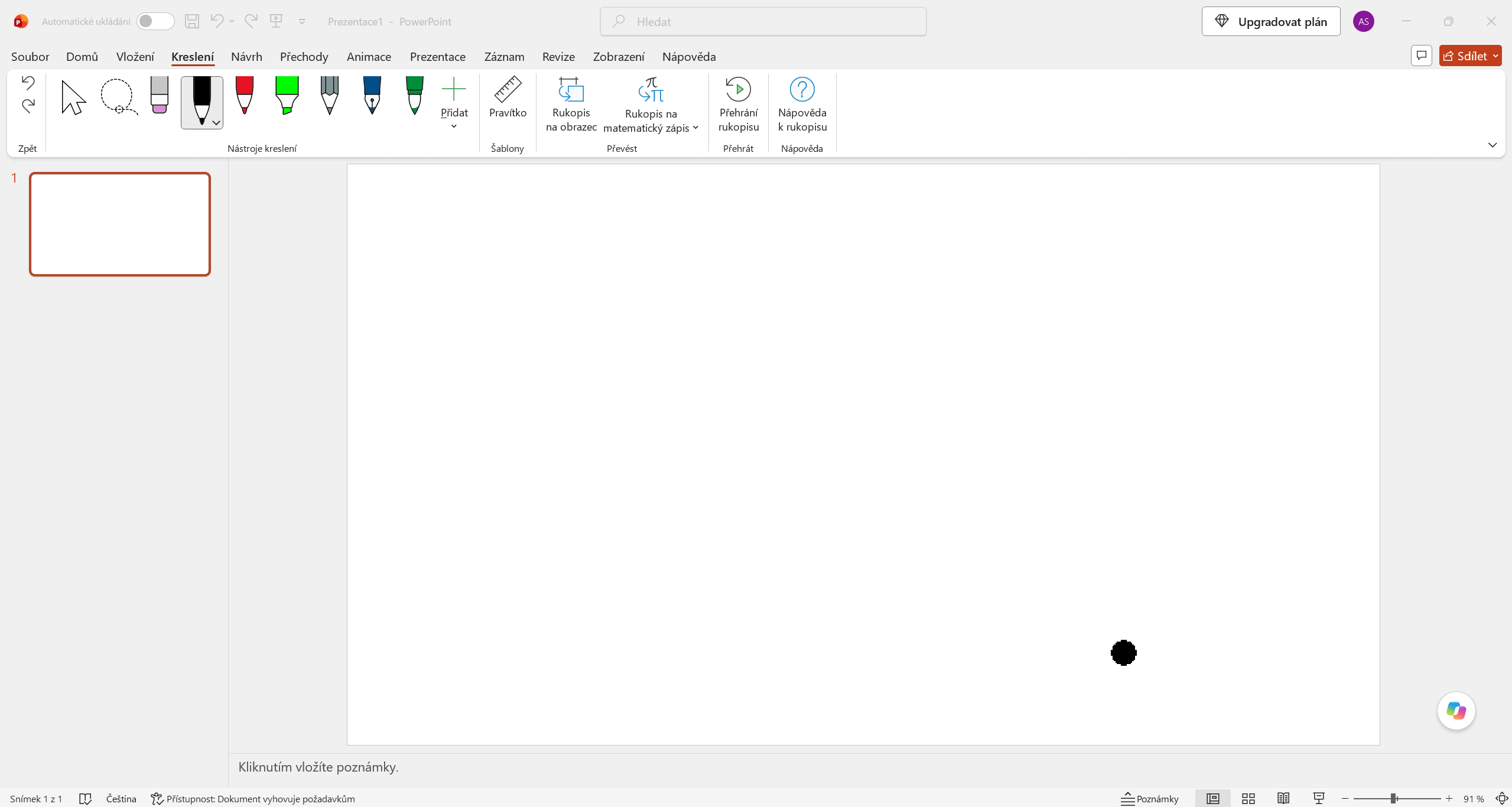The width and height of the screenshot is (1512, 807).
Task: Select the Eraser tool
Action: (160, 95)
